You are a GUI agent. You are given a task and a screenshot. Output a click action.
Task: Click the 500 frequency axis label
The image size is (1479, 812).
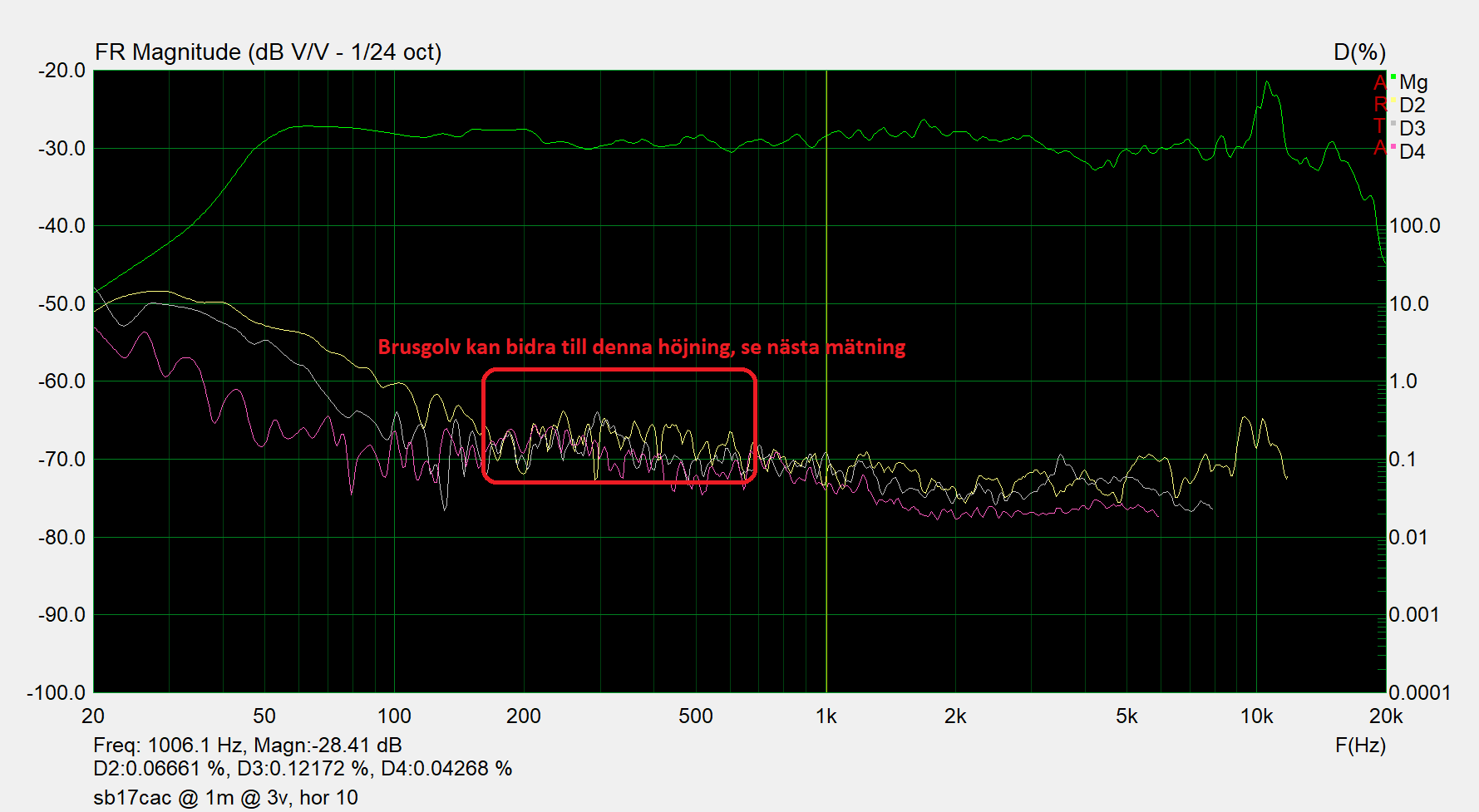pos(696,716)
